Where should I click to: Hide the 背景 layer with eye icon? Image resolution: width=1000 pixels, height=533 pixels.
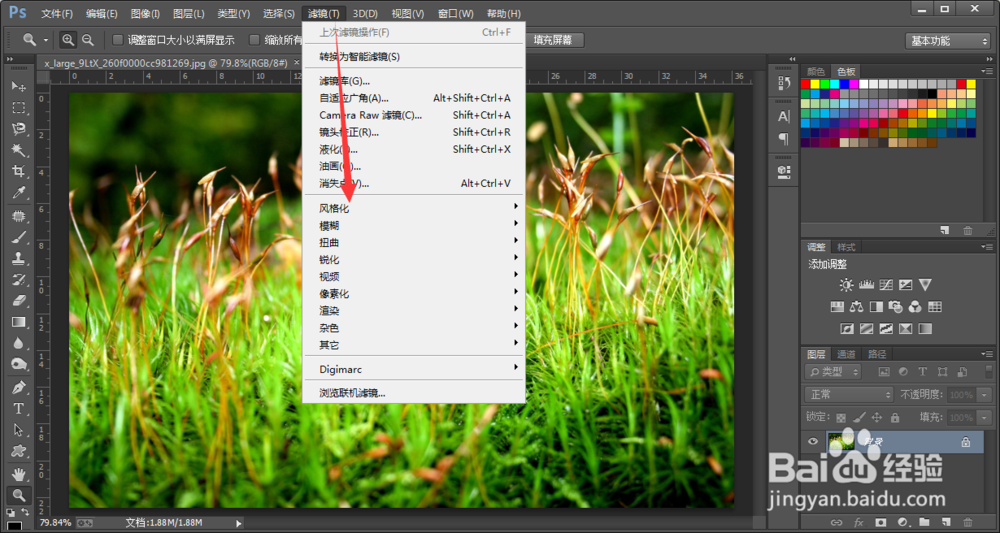(x=812, y=441)
